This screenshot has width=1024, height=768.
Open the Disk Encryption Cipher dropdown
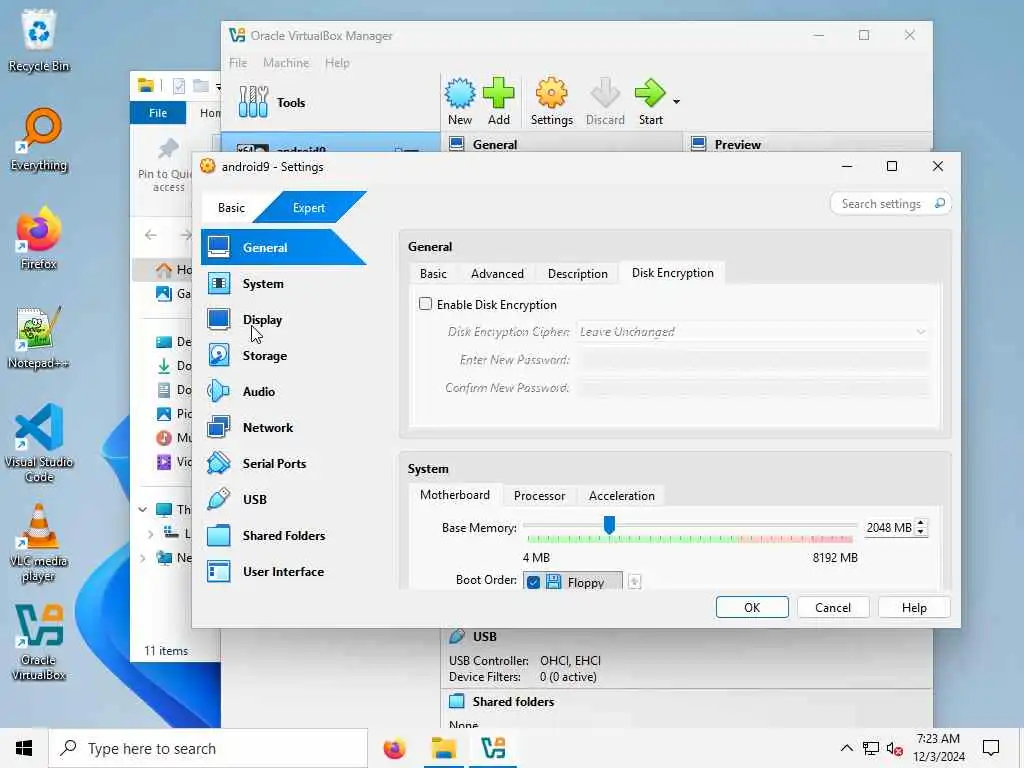[752, 332]
